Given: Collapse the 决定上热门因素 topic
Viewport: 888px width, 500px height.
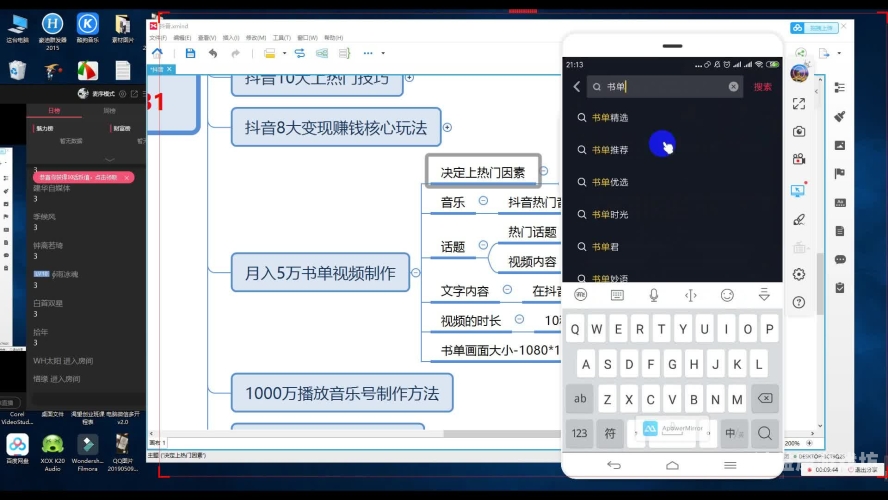Looking at the screenshot, I should [544, 170].
